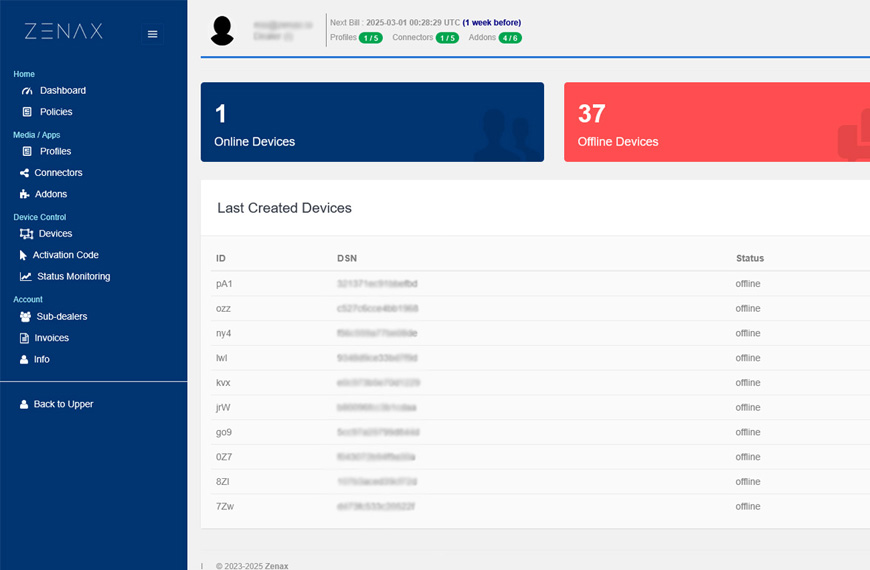Image resolution: width=870 pixels, height=570 pixels.
Task: Open the Info page in sidebar
Action: (x=41, y=359)
